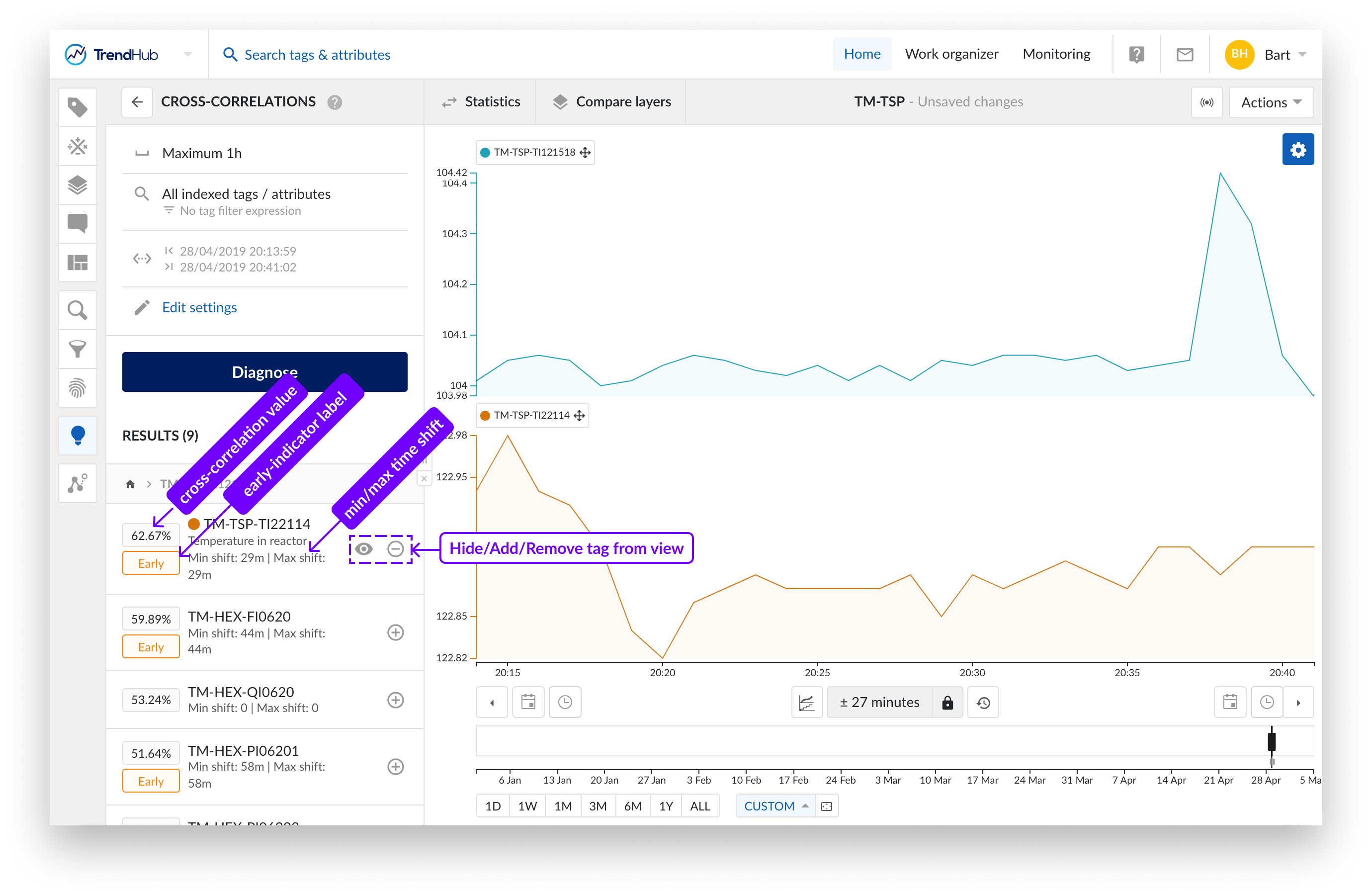
Task: Open the layers sidebar icon
Action: [77, 185]
